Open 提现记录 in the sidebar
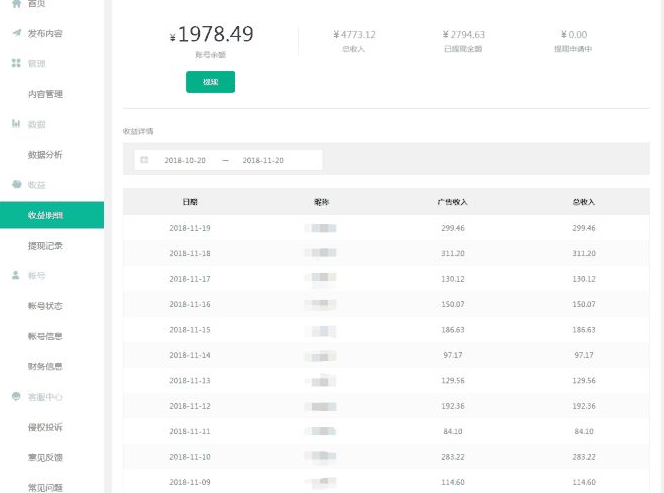Image resolution: width=664 pixels, height=493 pixels. click(45, 245)
